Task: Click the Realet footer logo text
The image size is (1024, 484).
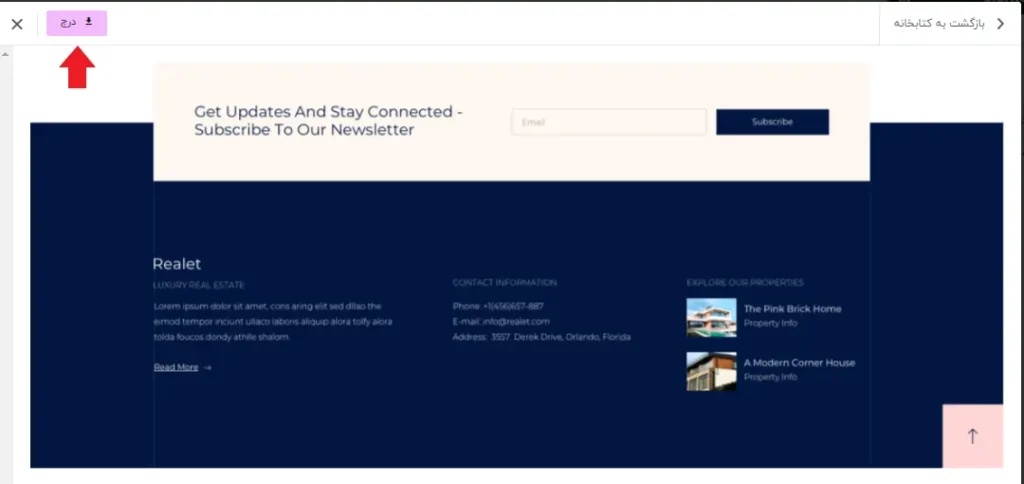Action: click(x=177, y=264)
